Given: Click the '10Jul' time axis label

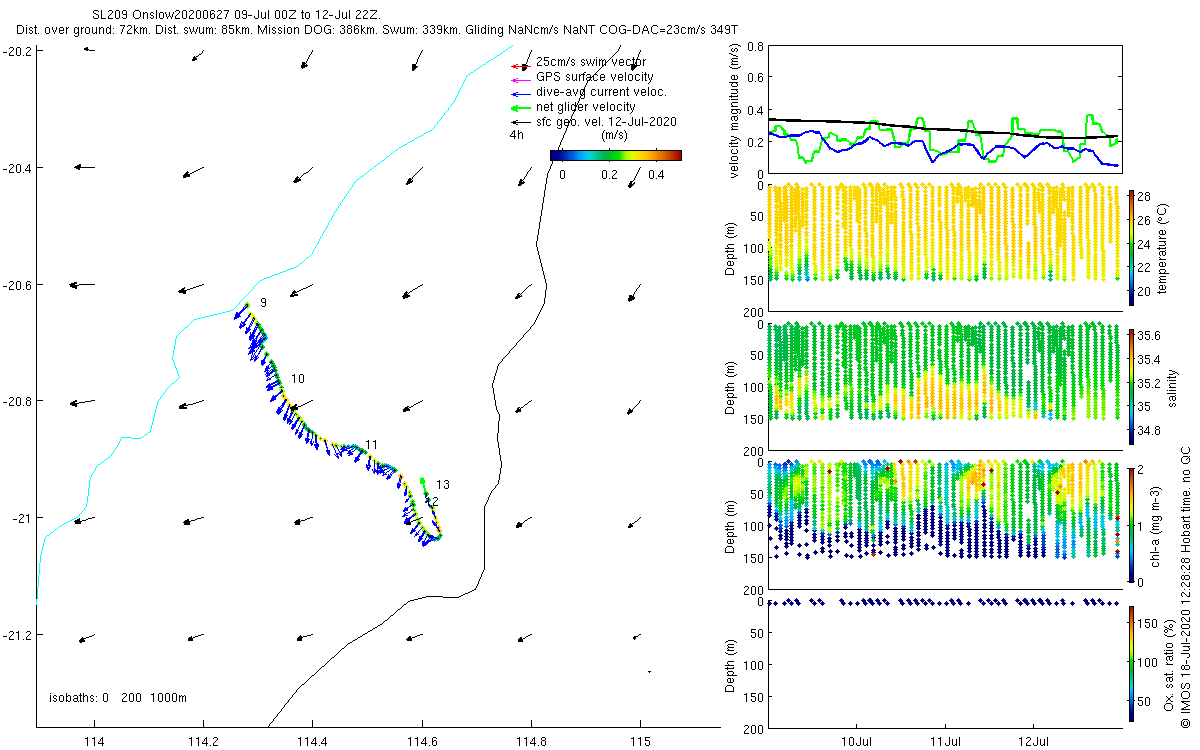Looking at the screenshot, I should (x=857, y=742).
